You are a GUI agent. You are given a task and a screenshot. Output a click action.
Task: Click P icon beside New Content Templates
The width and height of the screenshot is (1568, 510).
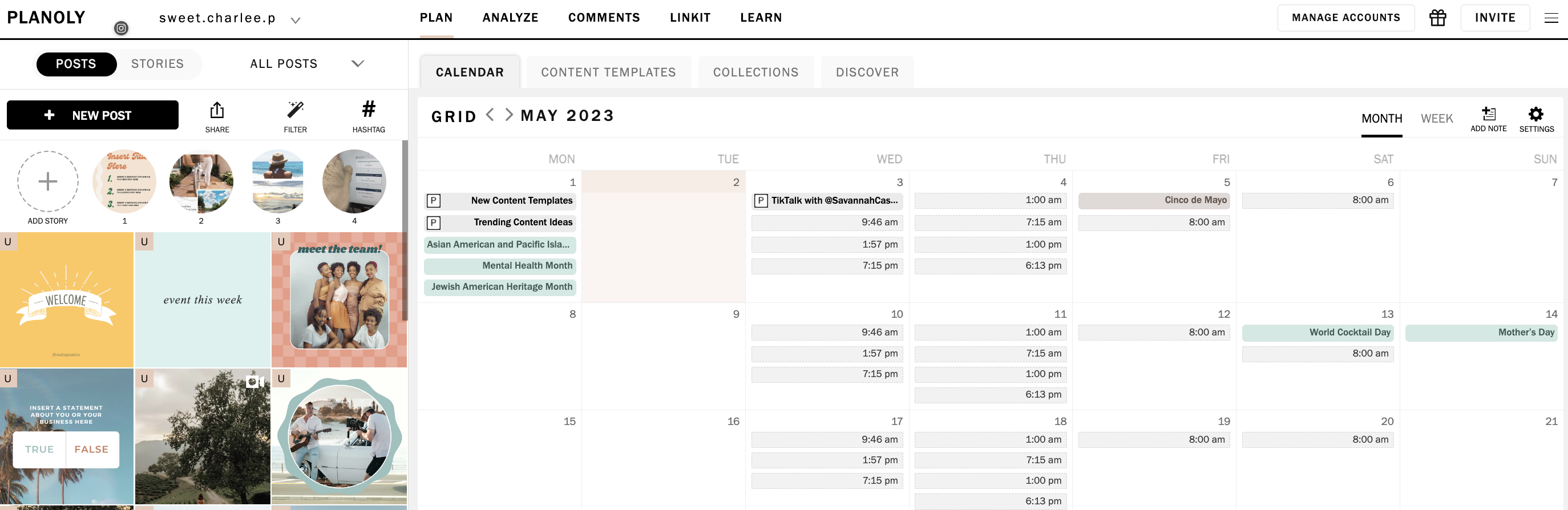coord(434,201)
